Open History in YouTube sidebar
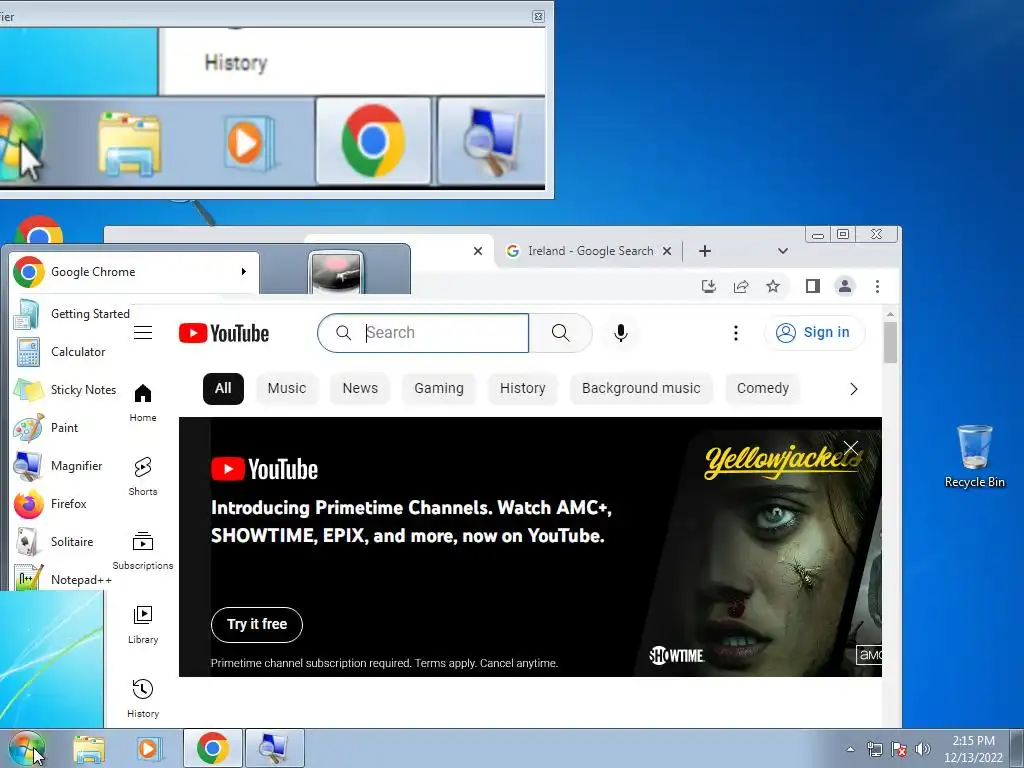This screenshot has height=768, width=1024. tap(143, 699)
